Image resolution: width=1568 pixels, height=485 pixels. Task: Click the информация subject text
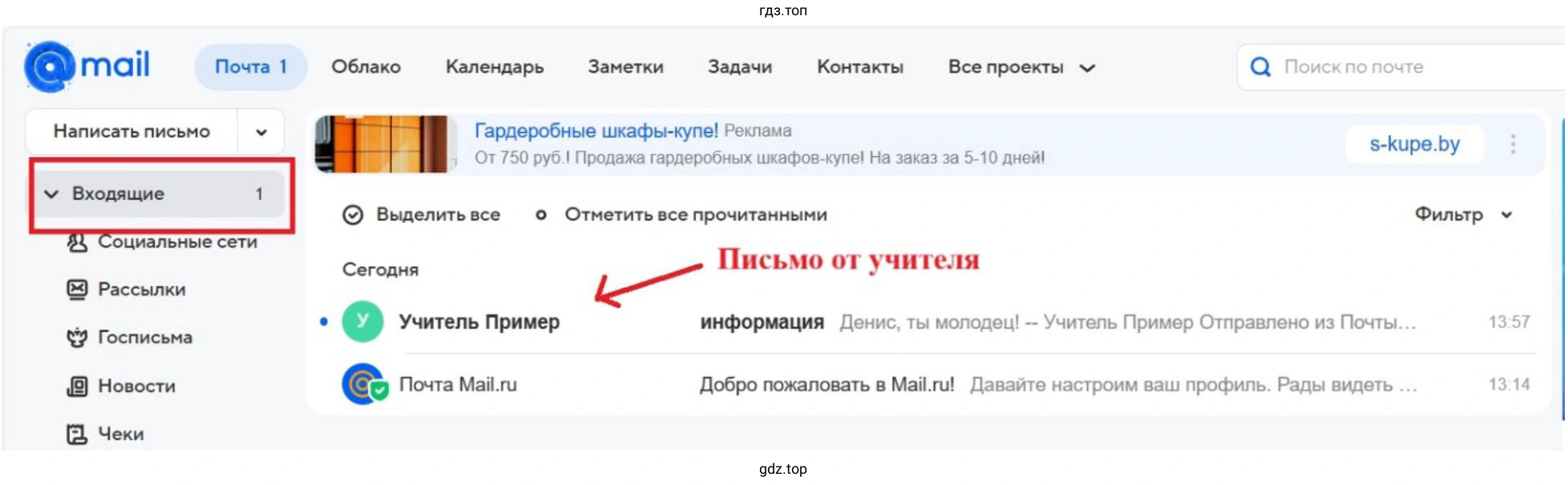click(x=762, y=322)
